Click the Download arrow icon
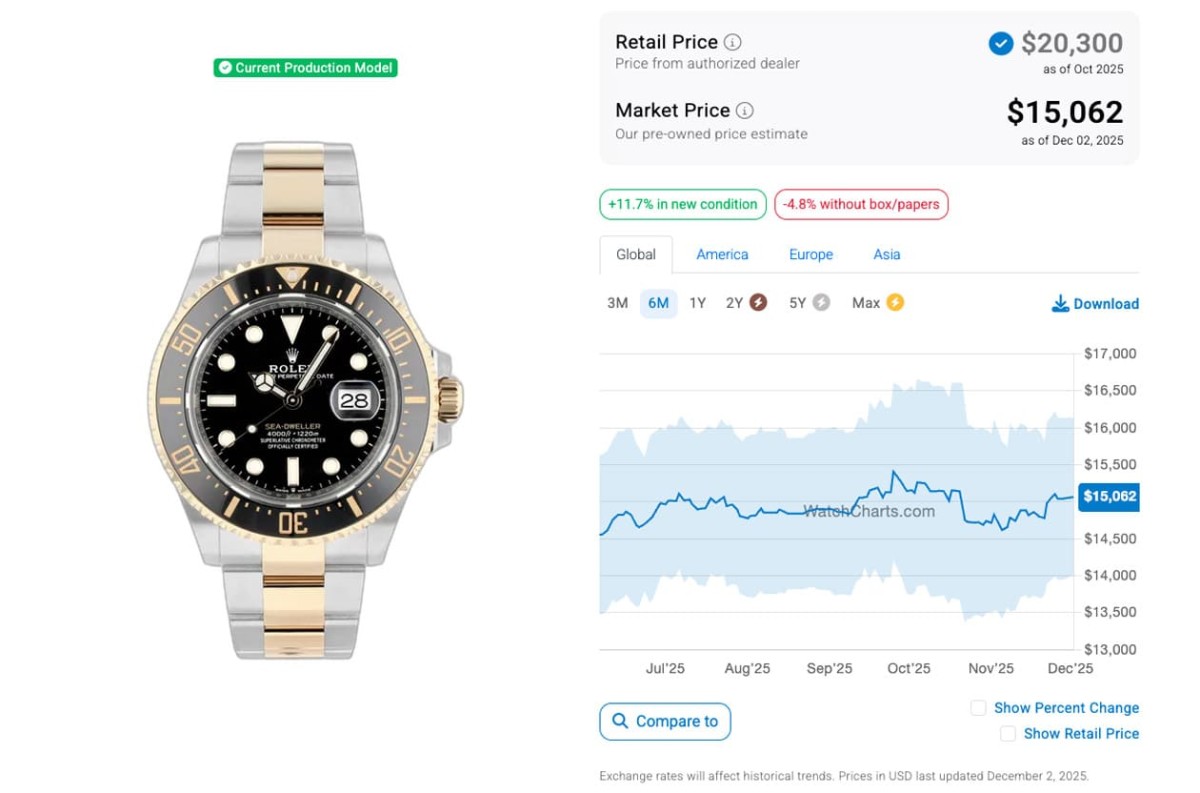This screenshot has width=1200, height=793. tap(1061, 304)
